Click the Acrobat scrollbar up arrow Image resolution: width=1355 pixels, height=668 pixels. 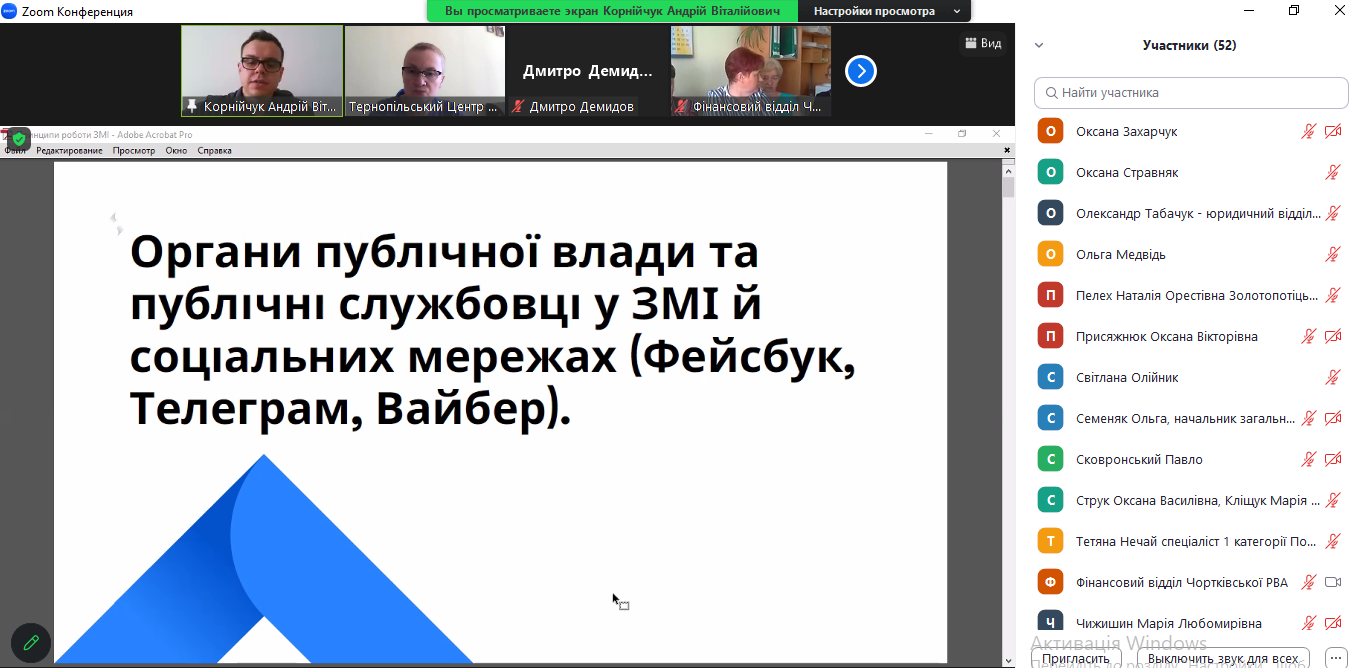point(1009,169)
